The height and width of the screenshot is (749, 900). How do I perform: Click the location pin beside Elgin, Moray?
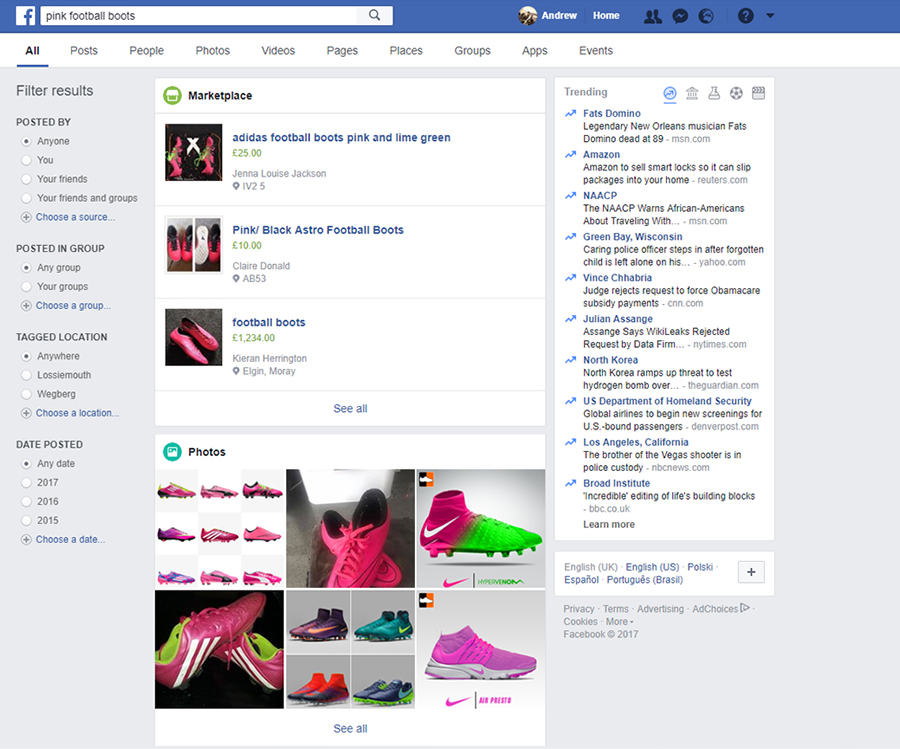236,371
